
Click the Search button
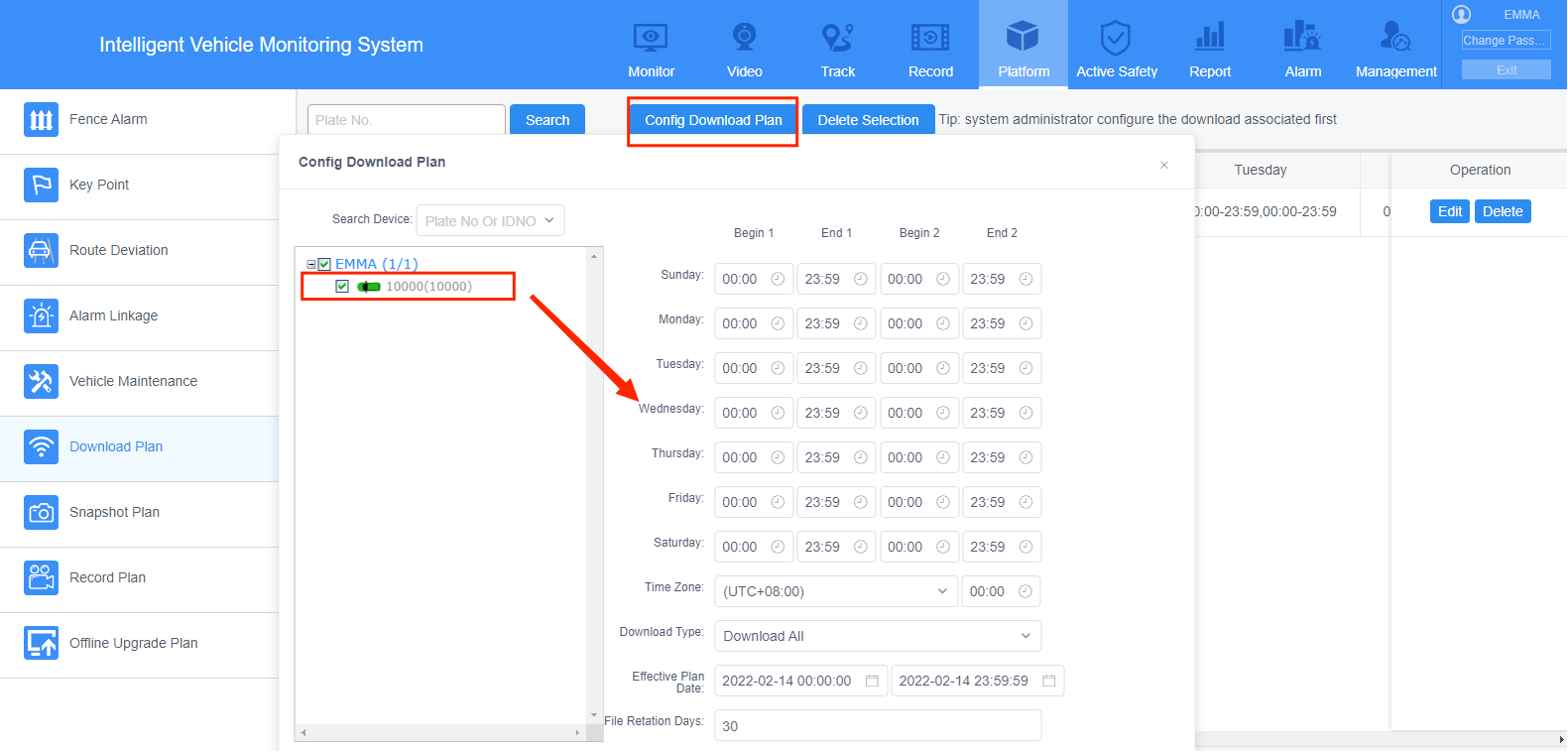point(547,120)
